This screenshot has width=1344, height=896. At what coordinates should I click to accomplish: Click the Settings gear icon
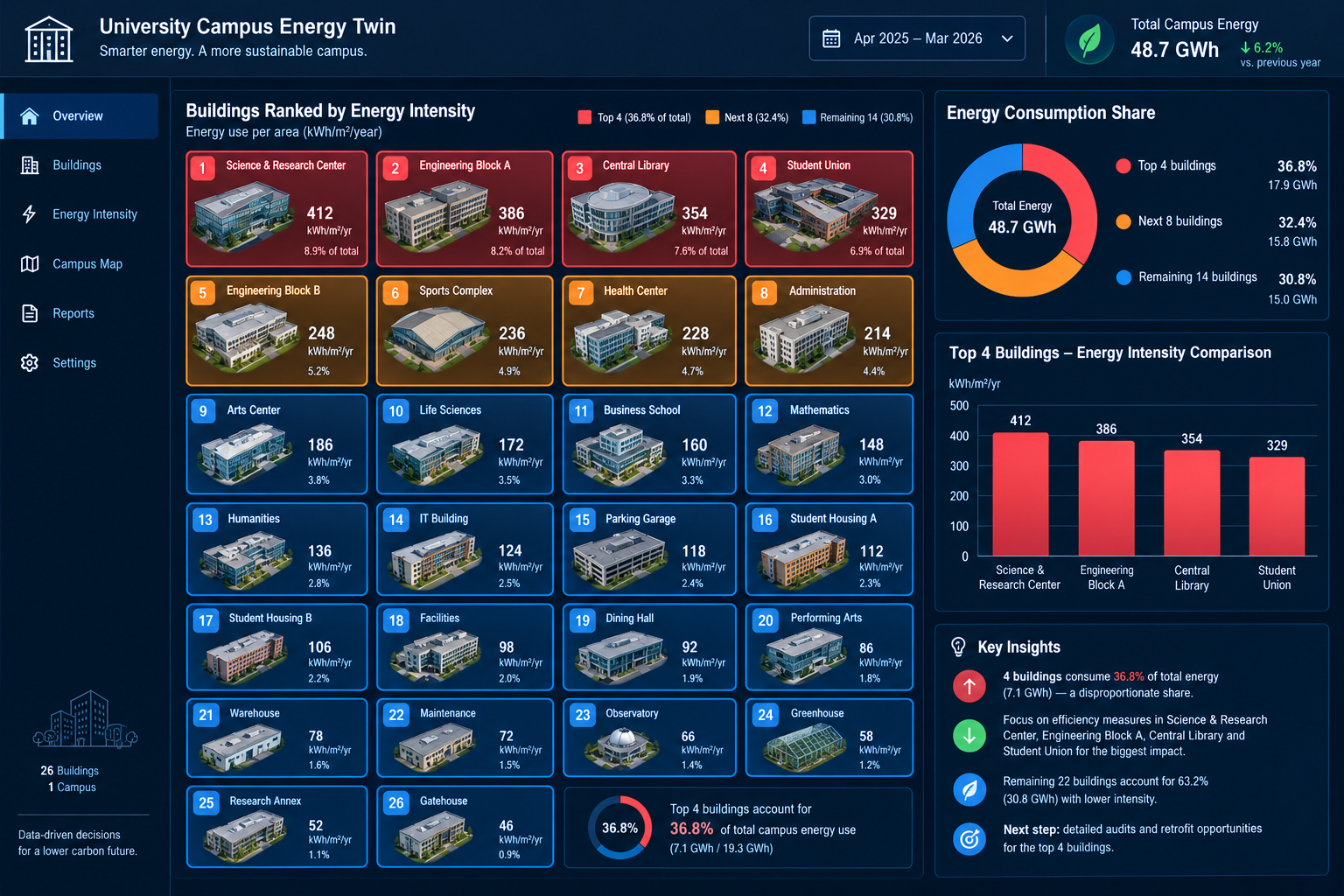coord(30,363)
